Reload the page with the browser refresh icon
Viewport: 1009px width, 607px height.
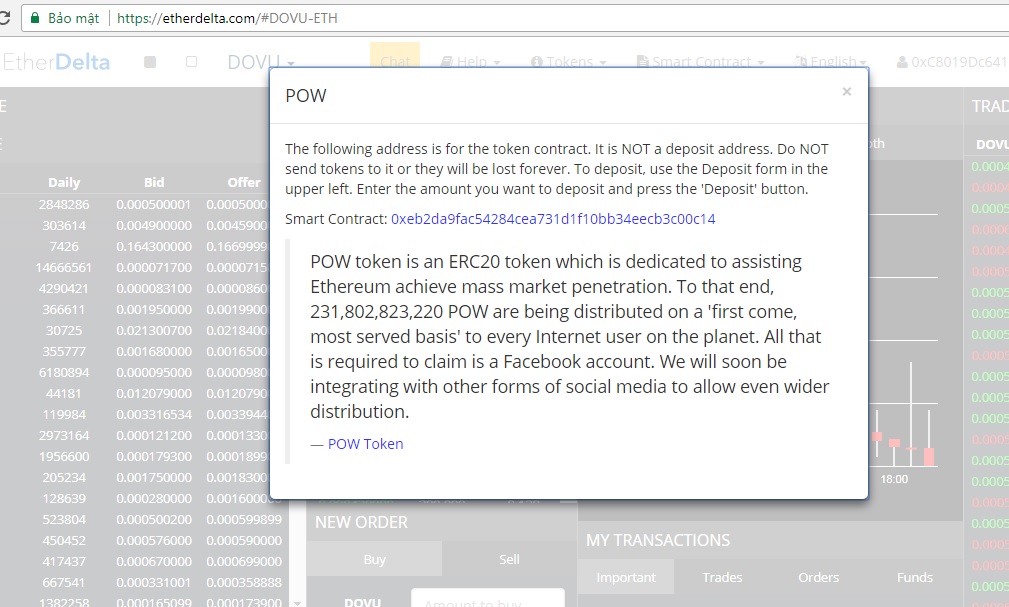click(x=4, y=18)
